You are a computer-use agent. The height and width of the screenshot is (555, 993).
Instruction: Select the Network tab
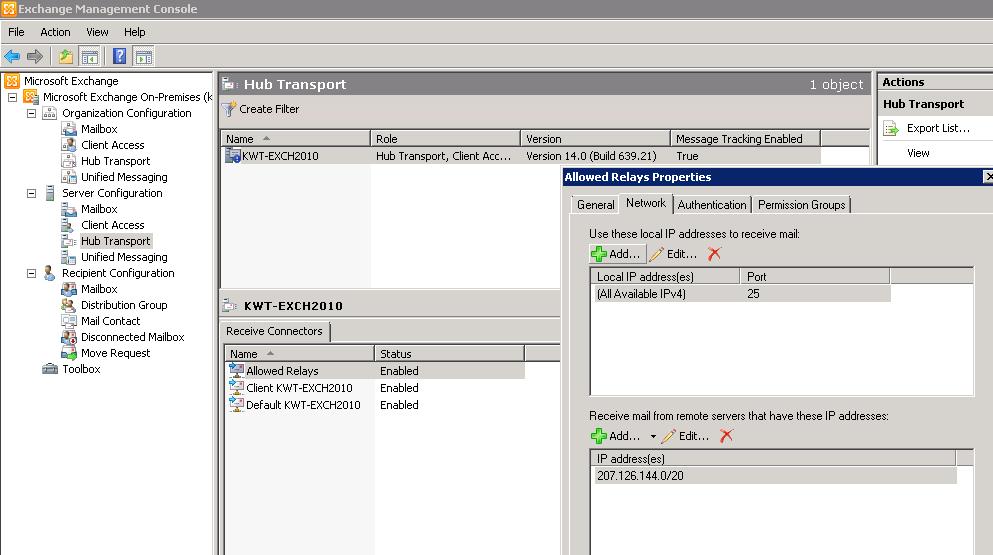coord(645,203)
